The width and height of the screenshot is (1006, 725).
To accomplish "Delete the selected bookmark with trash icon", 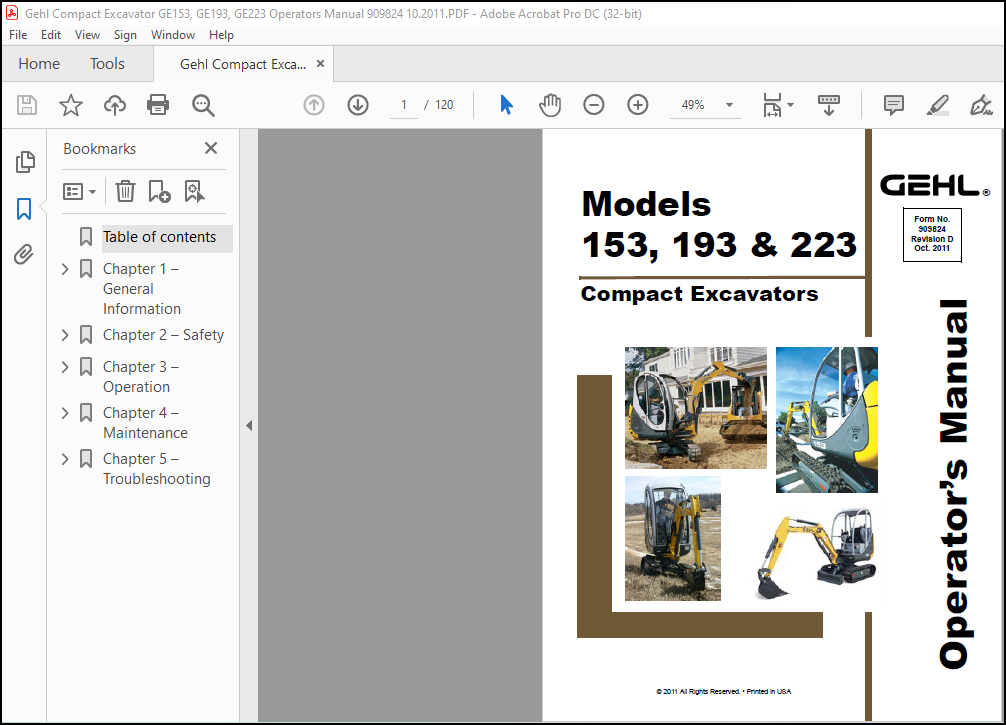I will click(x=125, y=191).
